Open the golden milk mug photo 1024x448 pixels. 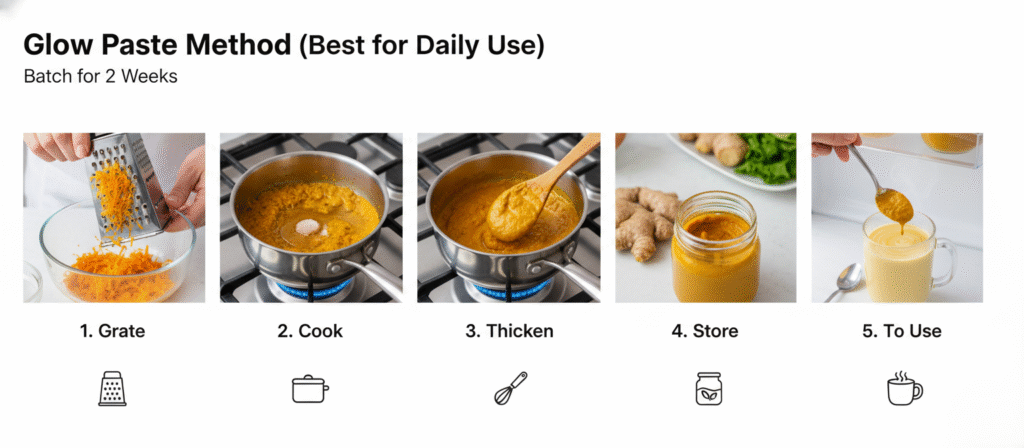[897, 217]
